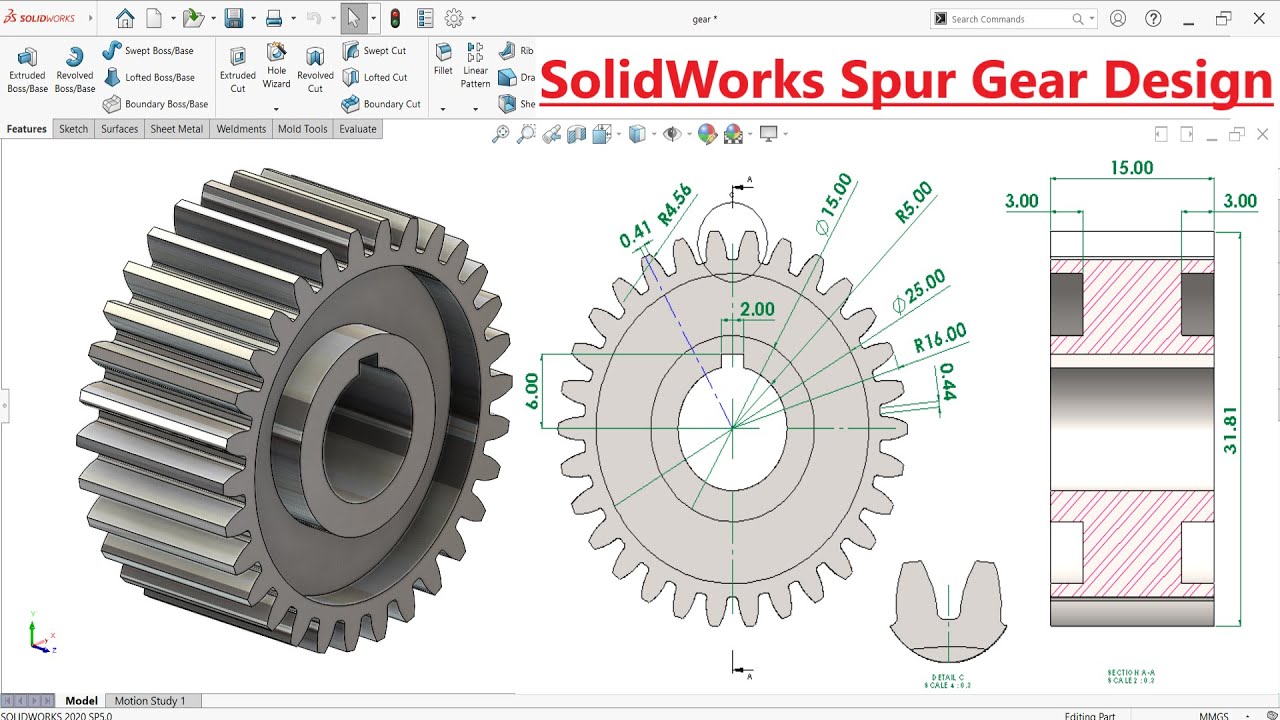Switch to the Features tab
Image resolution: width=1280 pixels, height=720 pixels.
point(27,129)
